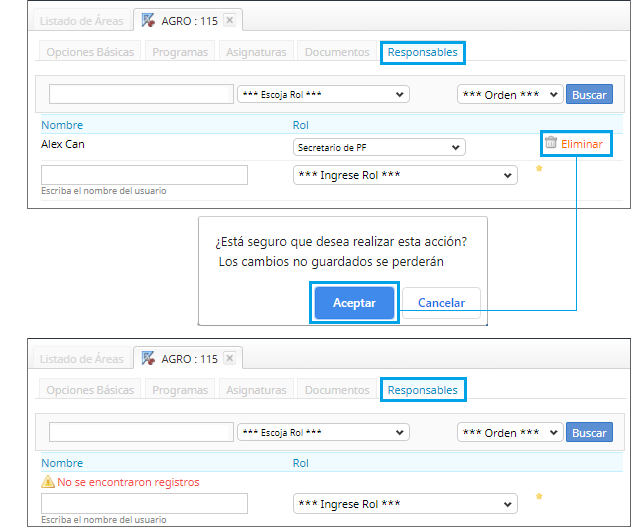
Task: Open Ingrese Rol dropdown in upper window
Action: click(405, 175)
